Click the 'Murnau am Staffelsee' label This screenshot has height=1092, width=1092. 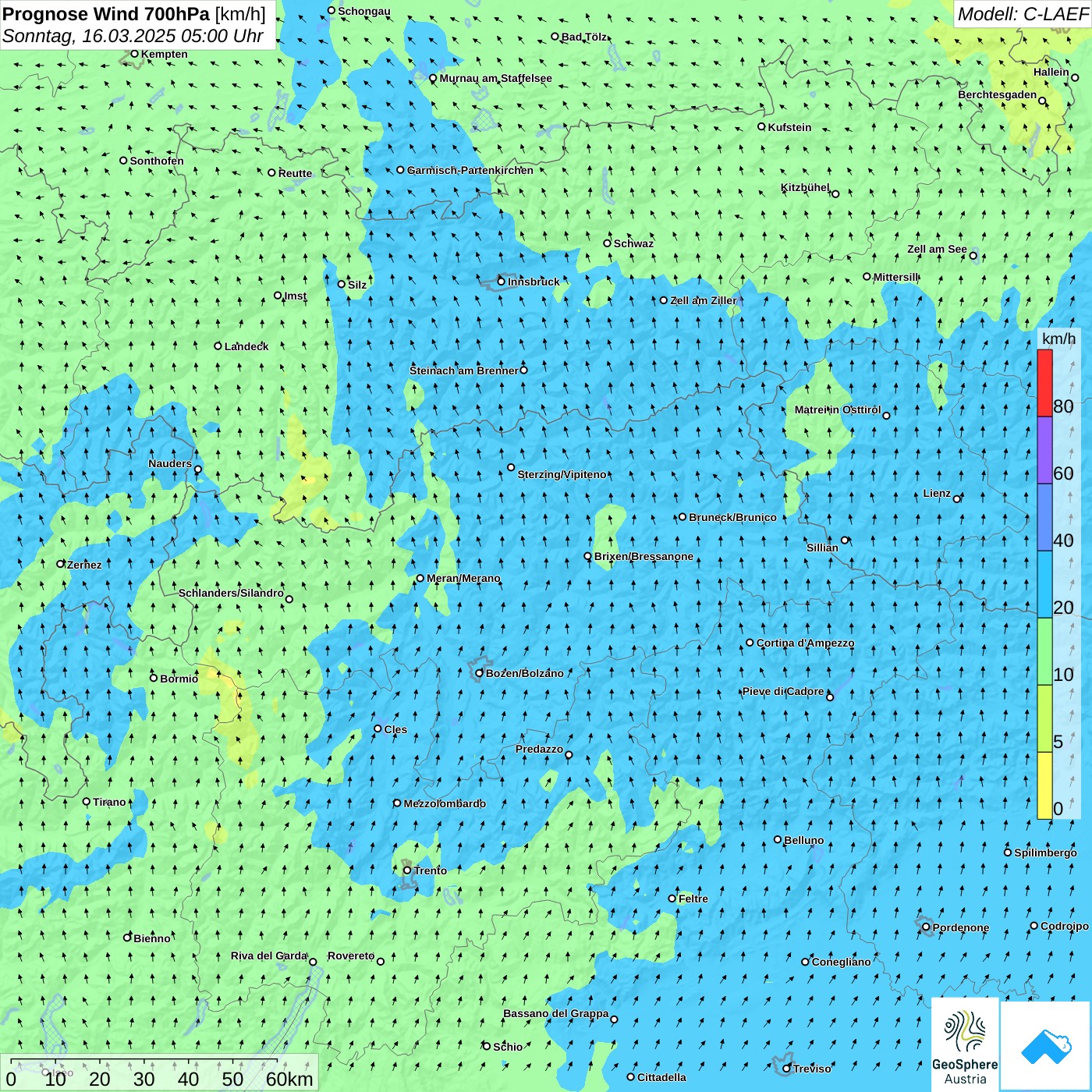pos(496,78)
